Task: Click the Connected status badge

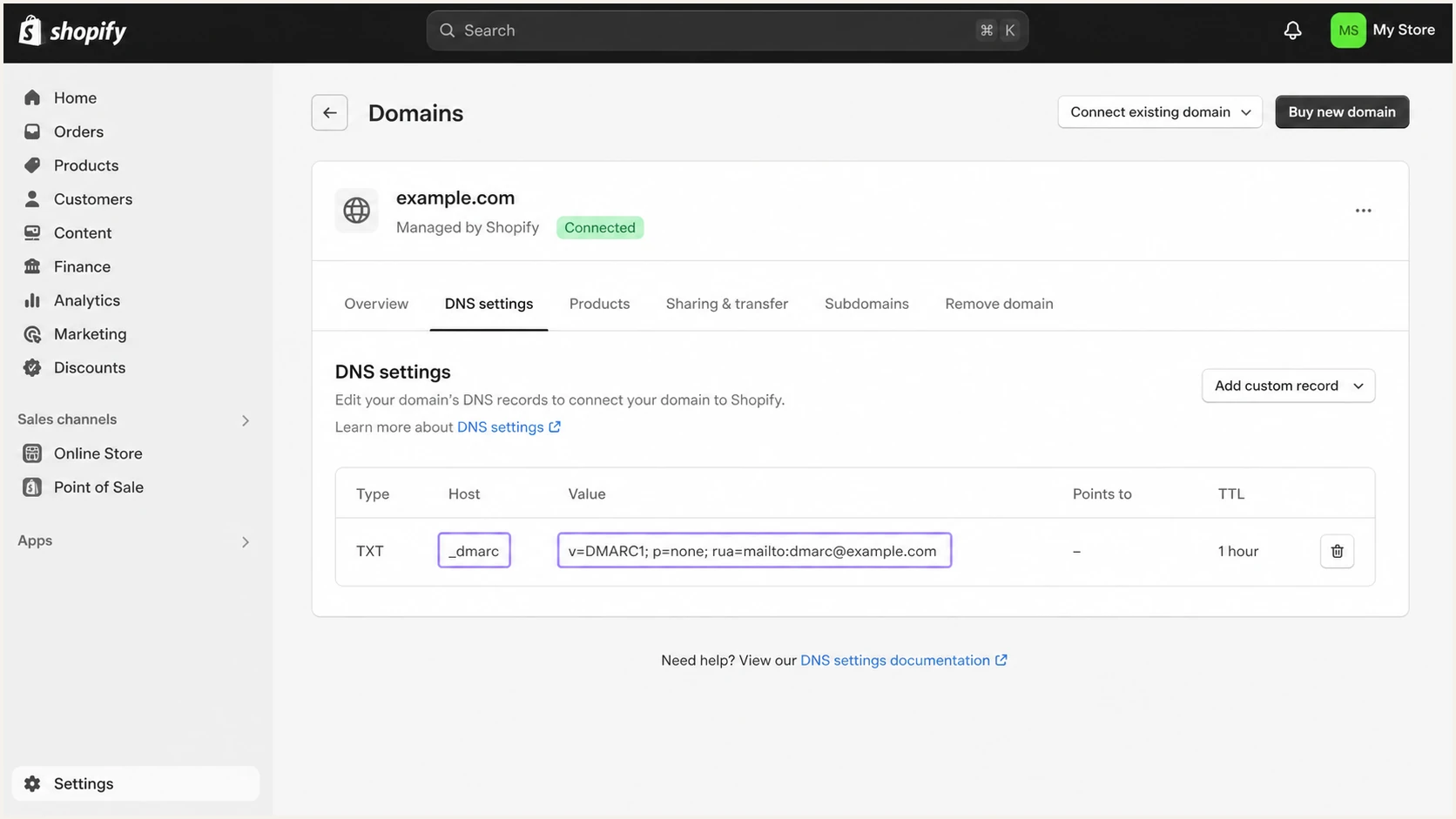Action: (x=600, y=227)
